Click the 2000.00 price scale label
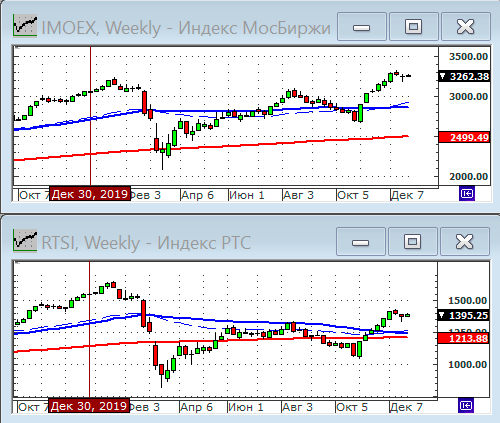The width and height of the screenshot is (500, 423). [468, 177]
